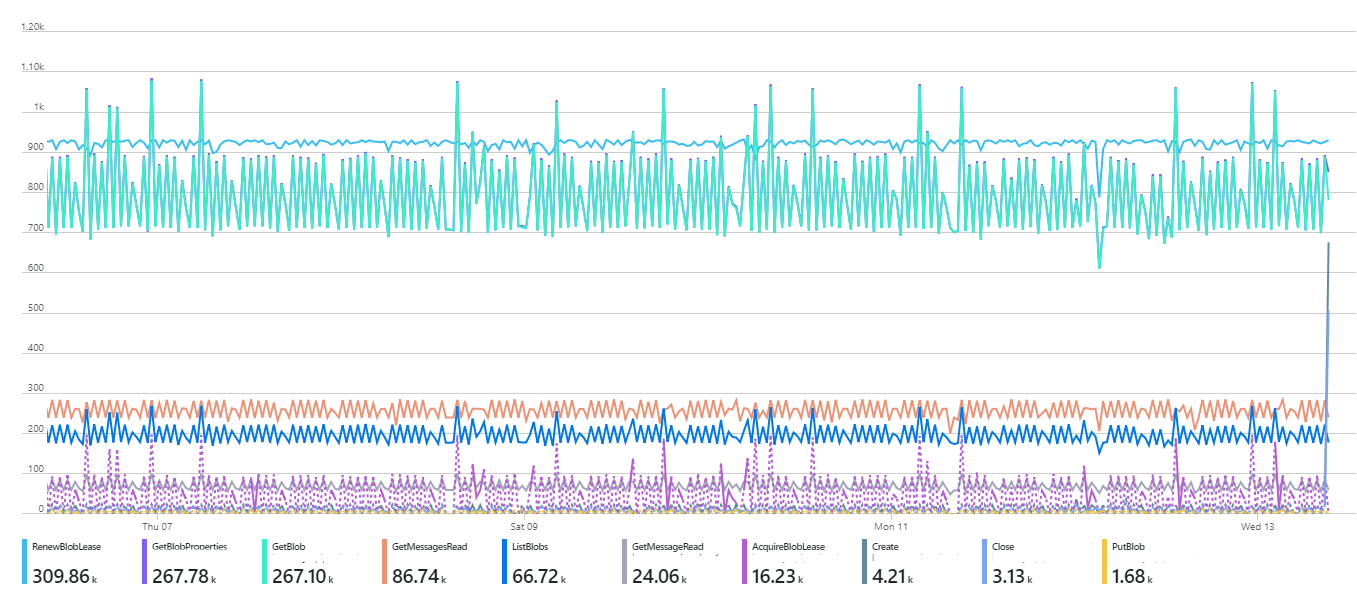Click the 300 y-axis label

point(37,390)
